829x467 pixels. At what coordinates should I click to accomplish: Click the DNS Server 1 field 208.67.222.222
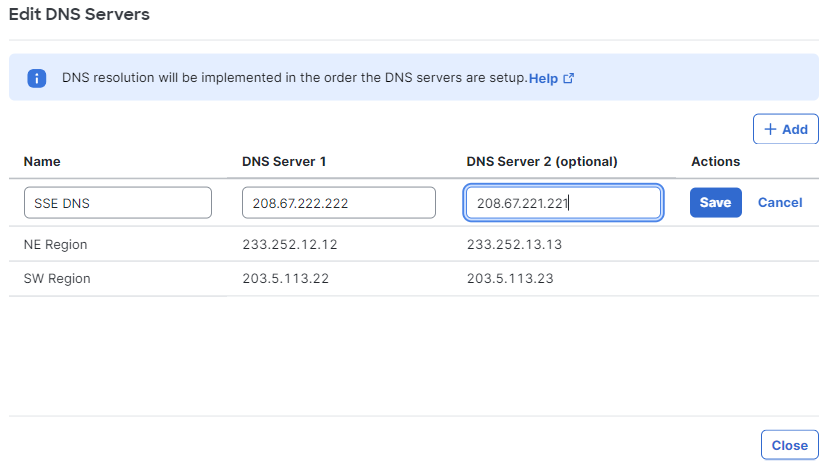click(339, 203)
